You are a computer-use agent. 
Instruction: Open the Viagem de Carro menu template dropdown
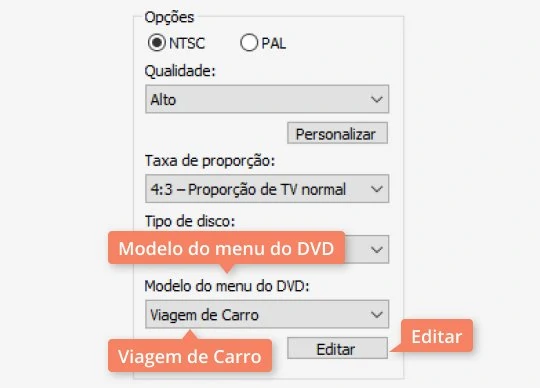pos(267,314)
